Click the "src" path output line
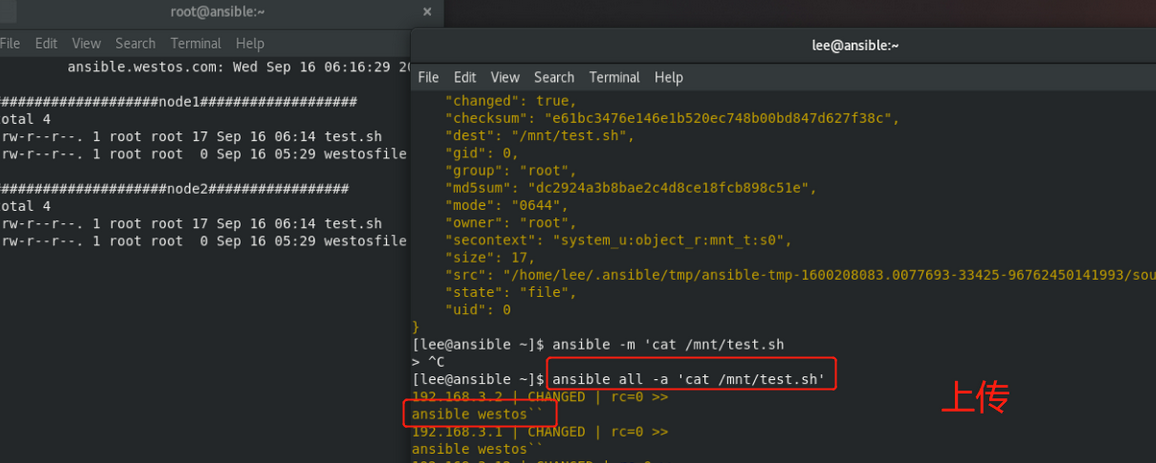 [800, 275]
